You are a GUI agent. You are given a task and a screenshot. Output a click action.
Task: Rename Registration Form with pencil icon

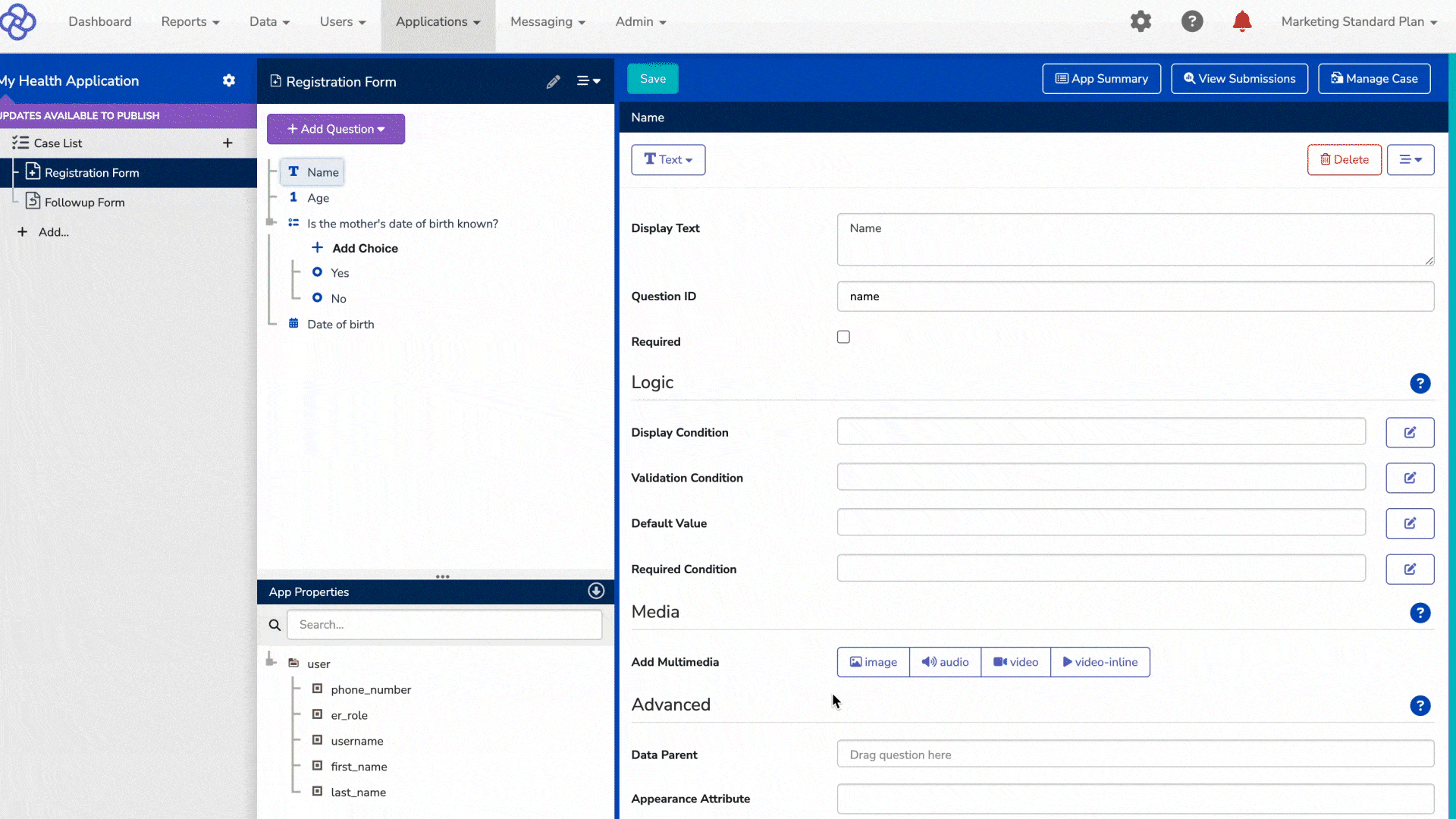(x=554, y=81)
